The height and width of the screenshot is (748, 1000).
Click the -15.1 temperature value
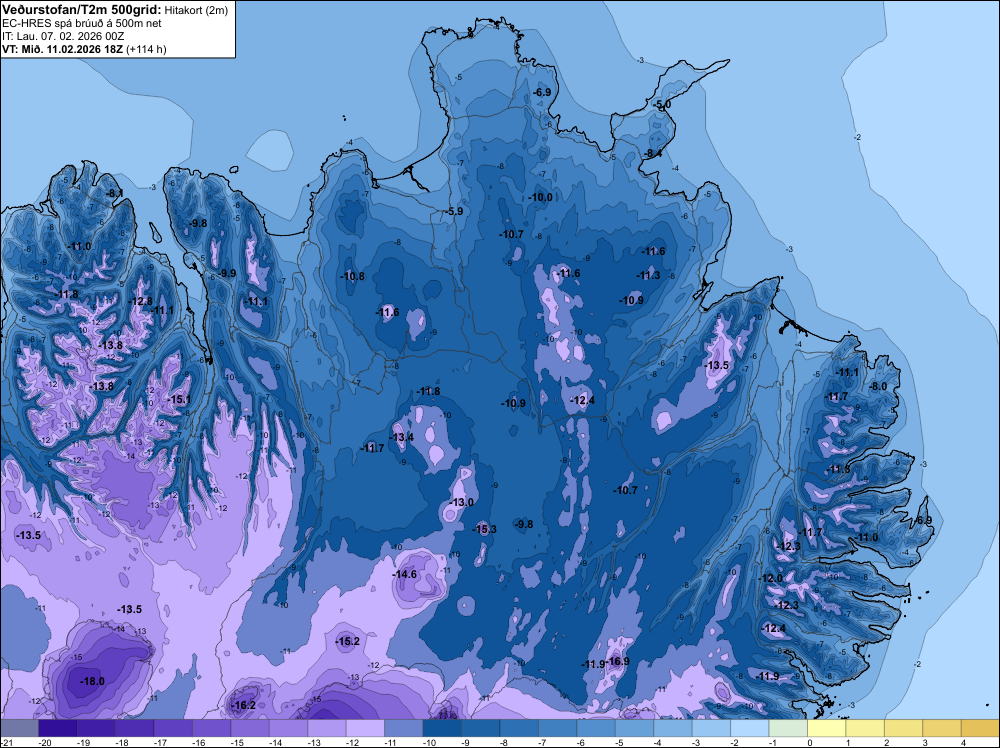(x=179, y=399)
